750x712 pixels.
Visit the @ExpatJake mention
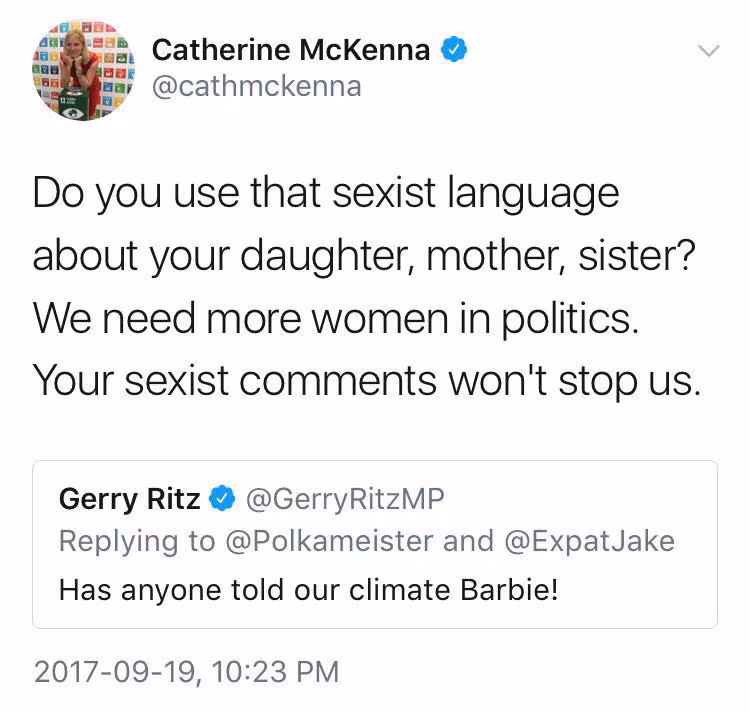point(587,541)
